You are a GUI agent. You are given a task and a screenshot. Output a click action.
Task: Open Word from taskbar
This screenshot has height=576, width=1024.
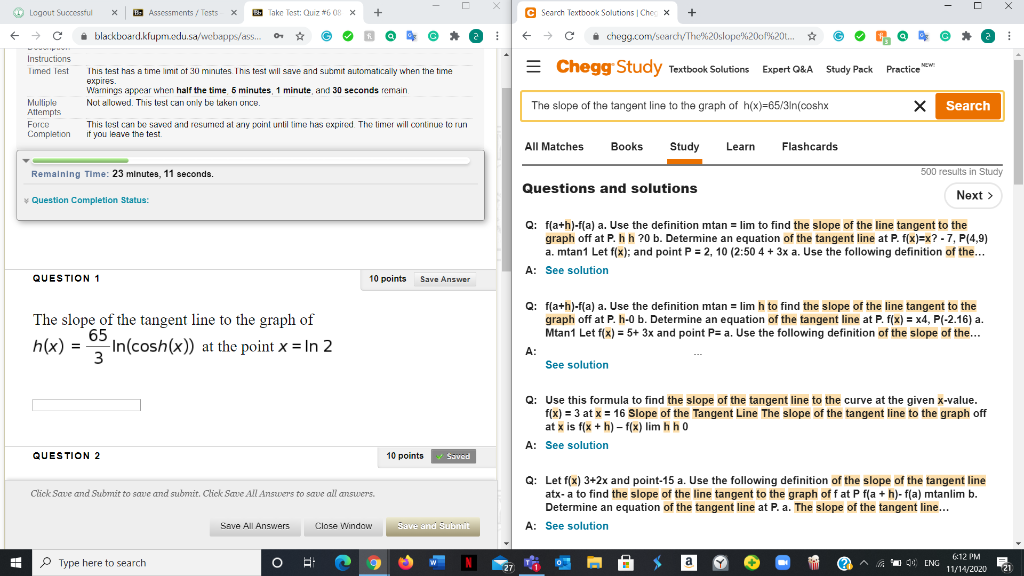pos(437,562)
